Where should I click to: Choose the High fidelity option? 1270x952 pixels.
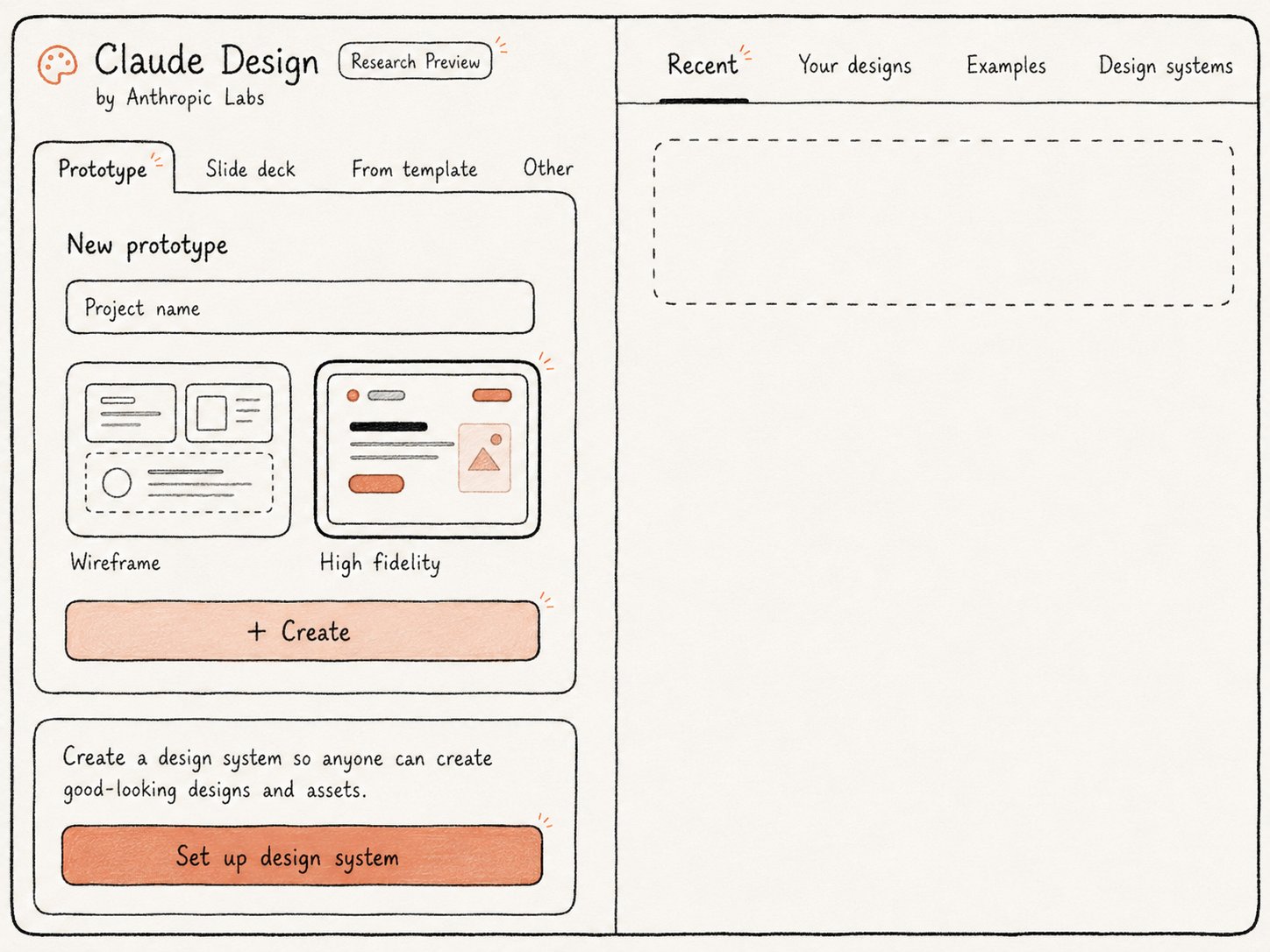click(427, 449)
